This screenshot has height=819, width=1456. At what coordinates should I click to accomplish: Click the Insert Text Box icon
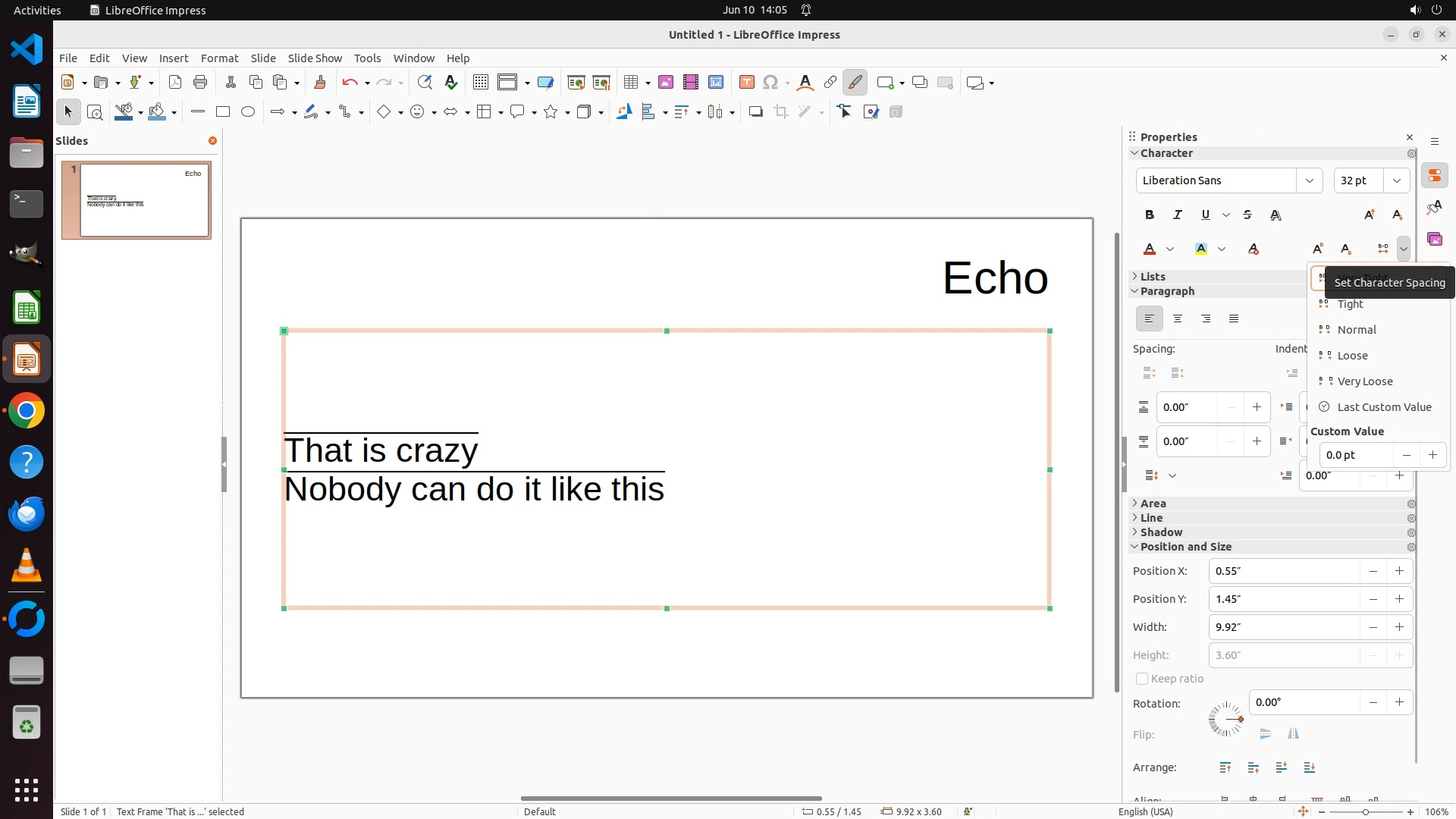746,83
